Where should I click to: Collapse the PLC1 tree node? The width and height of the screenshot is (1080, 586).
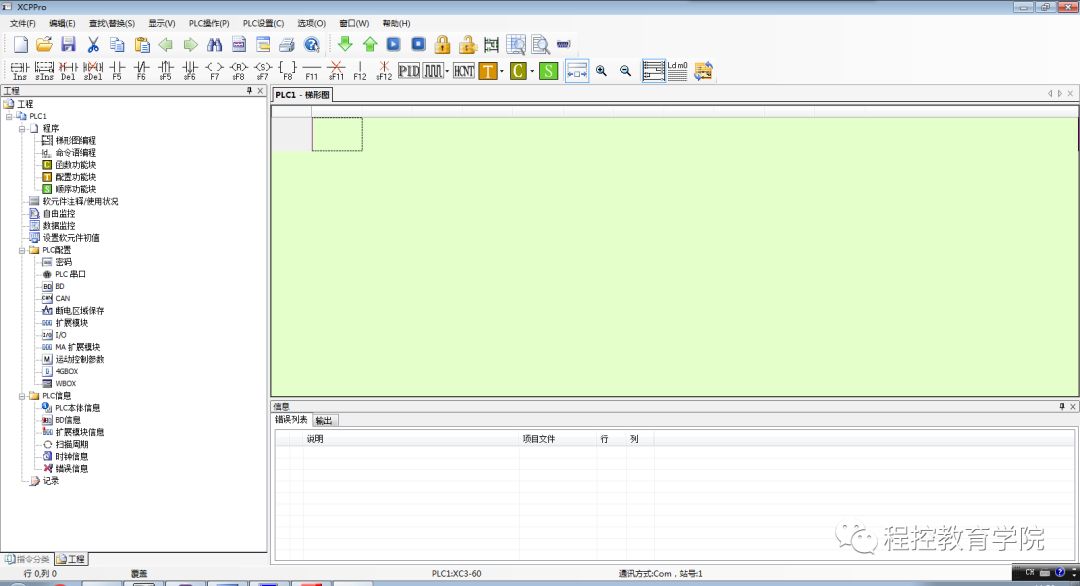coord(9,116)
